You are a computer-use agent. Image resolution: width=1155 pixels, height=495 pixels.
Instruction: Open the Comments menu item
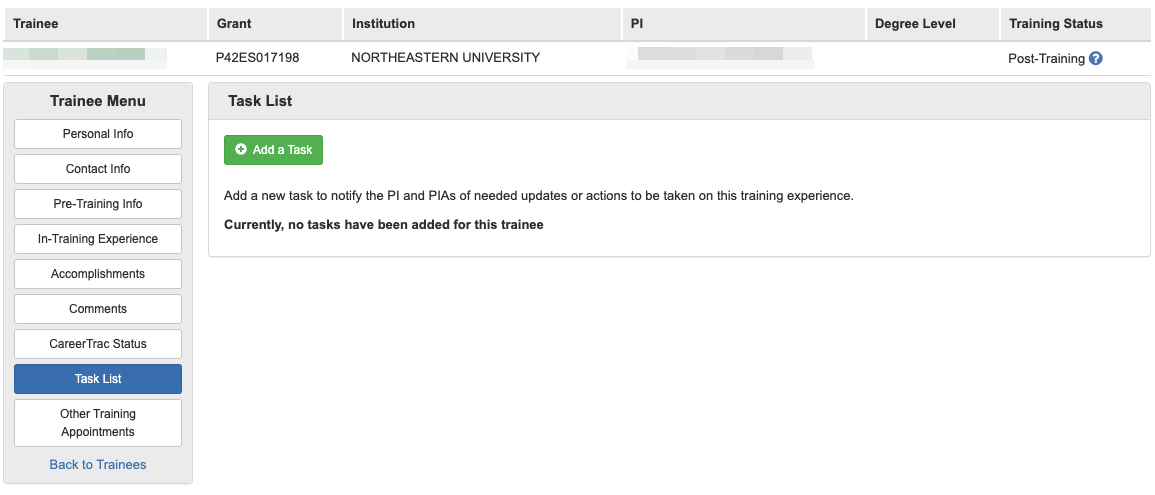click(x=98, y=309)
